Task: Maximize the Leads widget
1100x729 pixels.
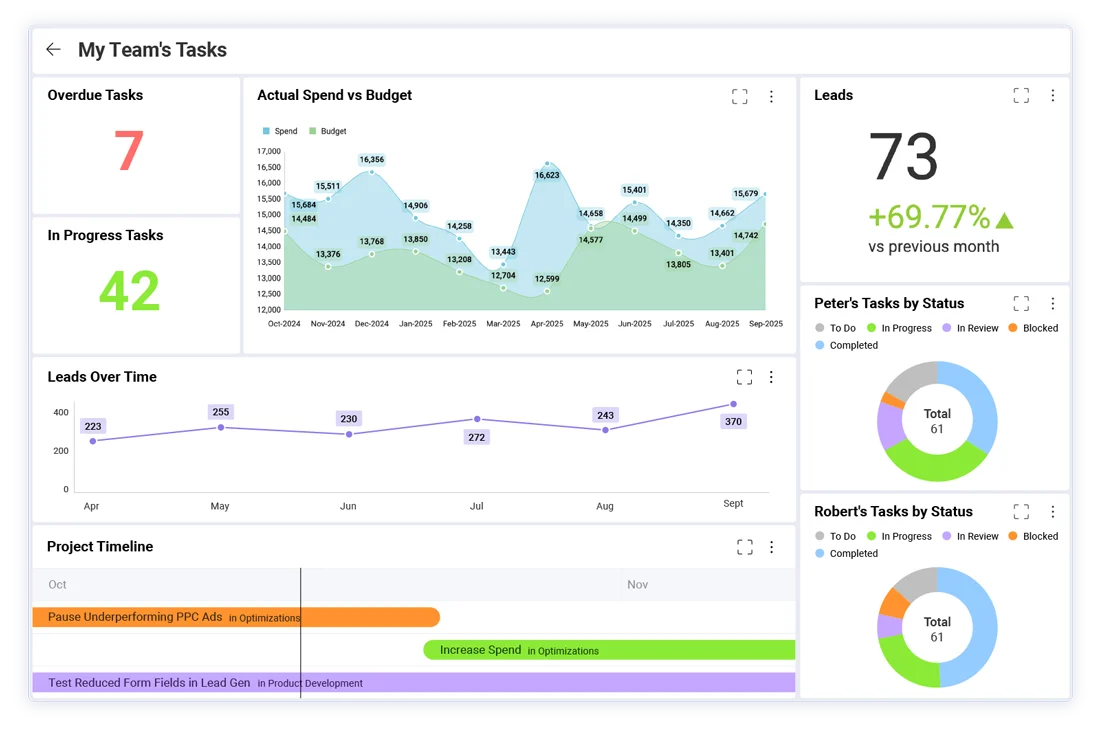Action: pyautogui.click(x=1020, y=96)
